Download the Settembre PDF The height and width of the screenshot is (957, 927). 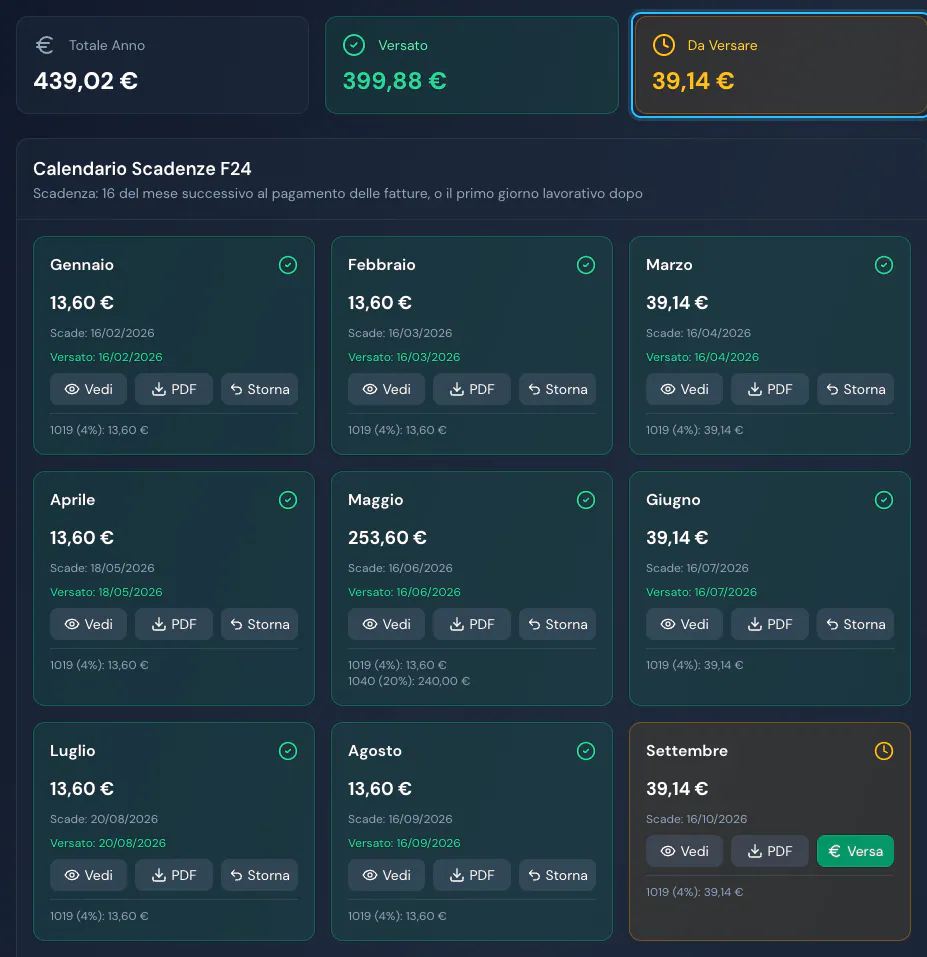(770, 851)
